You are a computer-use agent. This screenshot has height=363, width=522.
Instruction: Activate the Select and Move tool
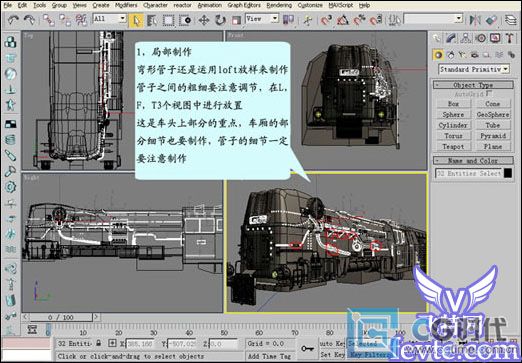coord(204,20)
